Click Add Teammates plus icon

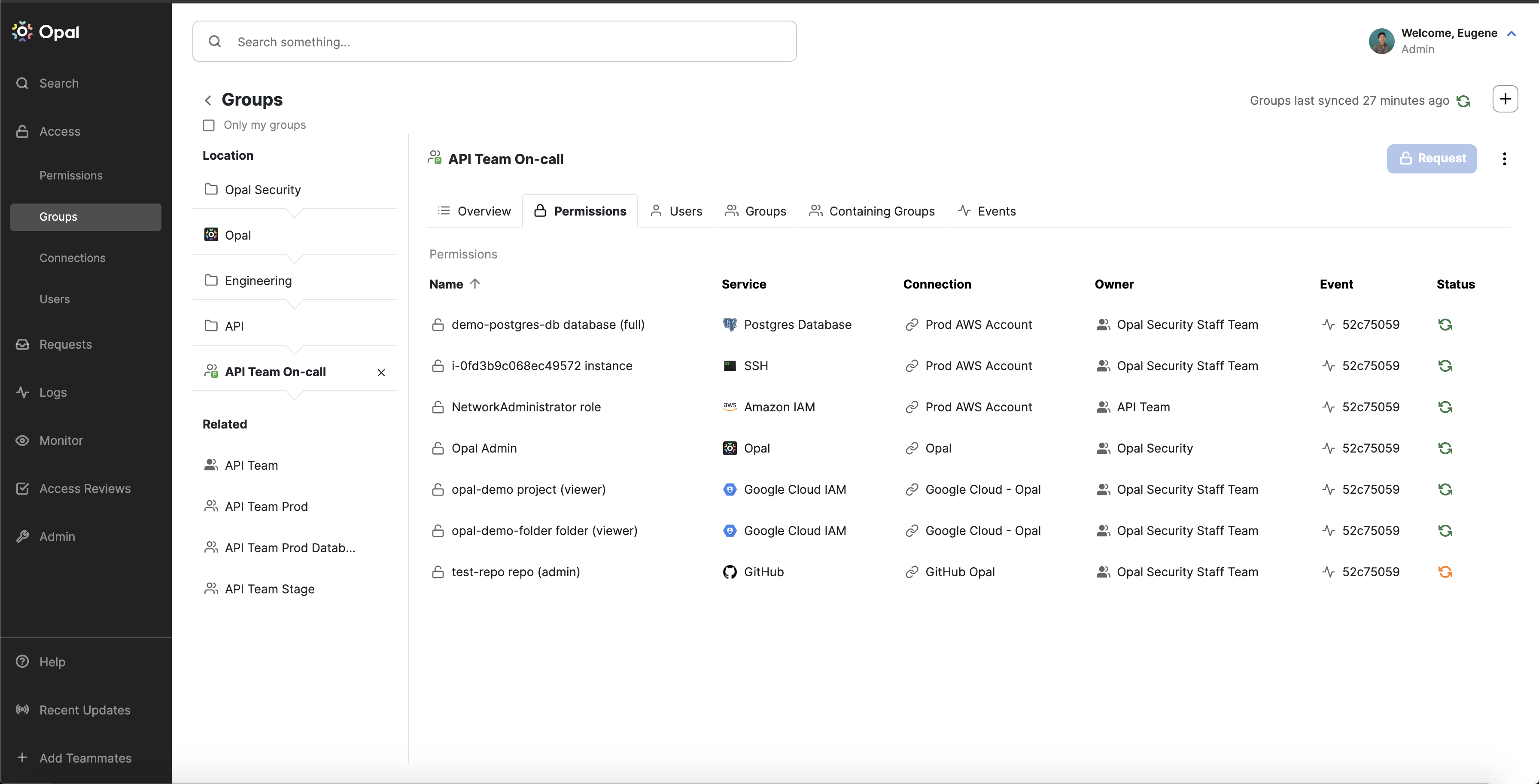[22, 758]
